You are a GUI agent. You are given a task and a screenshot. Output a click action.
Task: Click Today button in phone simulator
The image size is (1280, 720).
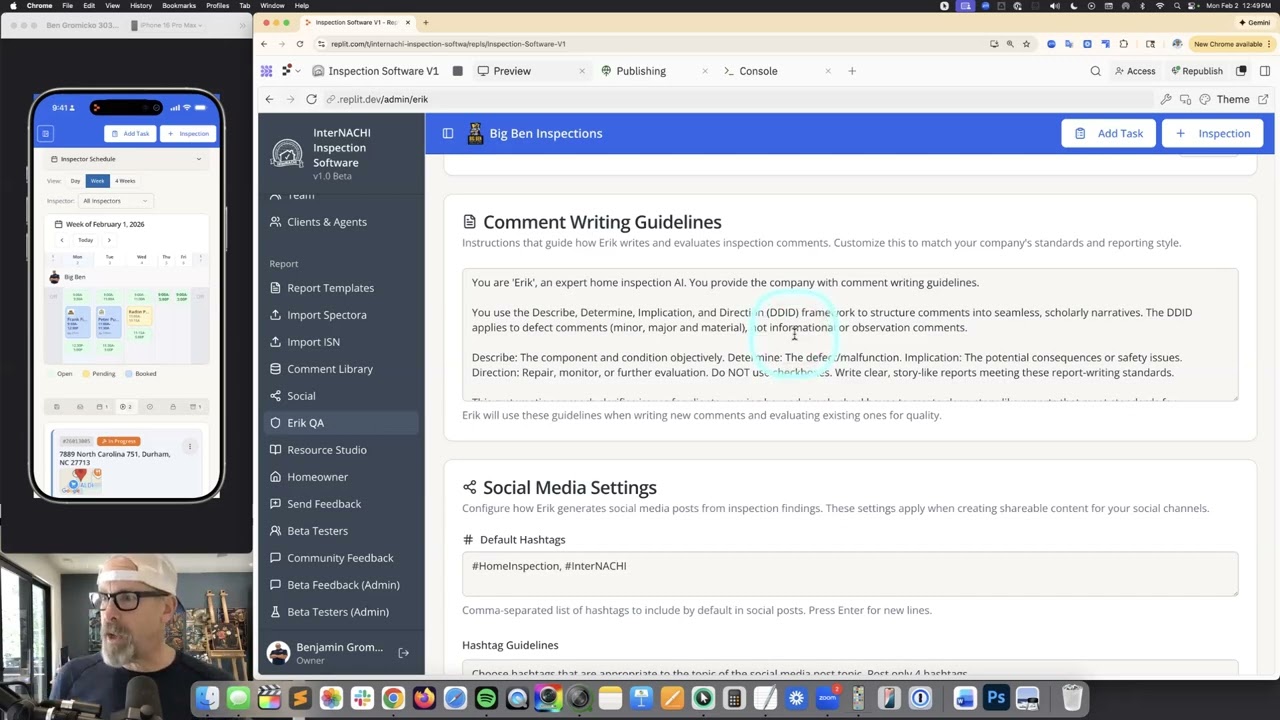pyautogui.click(x=85, y=240)
